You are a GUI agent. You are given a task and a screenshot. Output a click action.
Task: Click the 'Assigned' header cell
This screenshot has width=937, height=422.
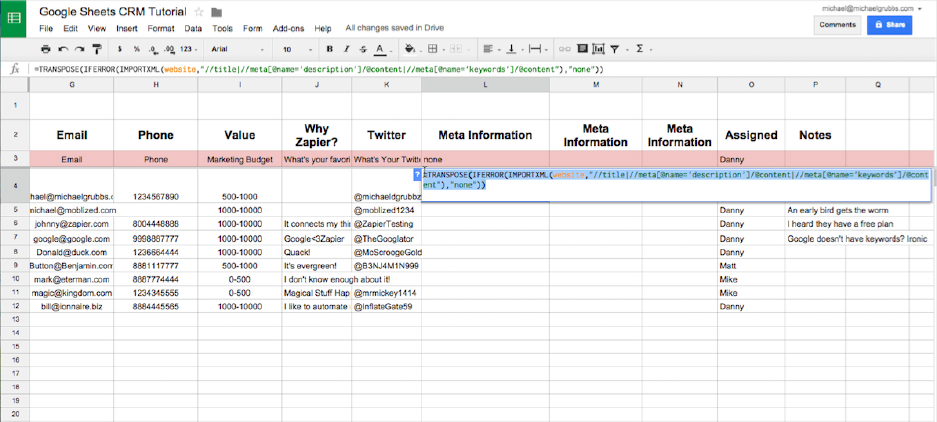tap(751, 135)
